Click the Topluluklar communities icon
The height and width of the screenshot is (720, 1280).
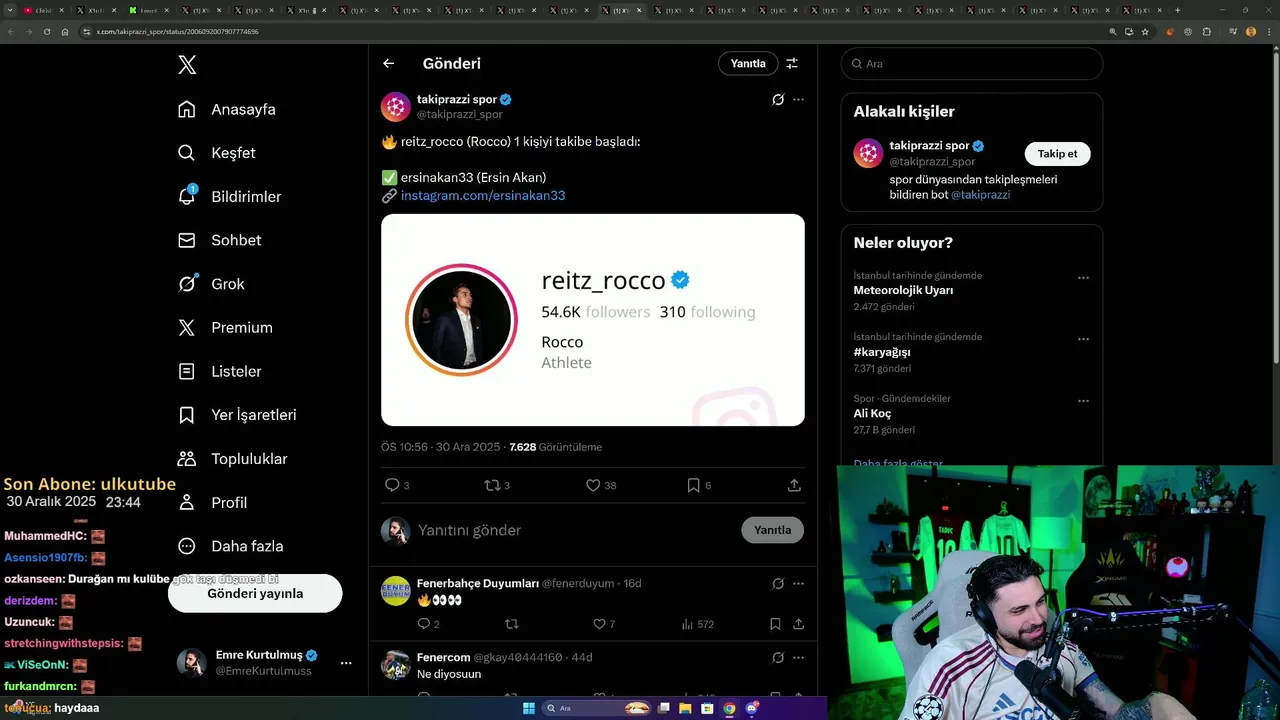[x=187, y=459]
